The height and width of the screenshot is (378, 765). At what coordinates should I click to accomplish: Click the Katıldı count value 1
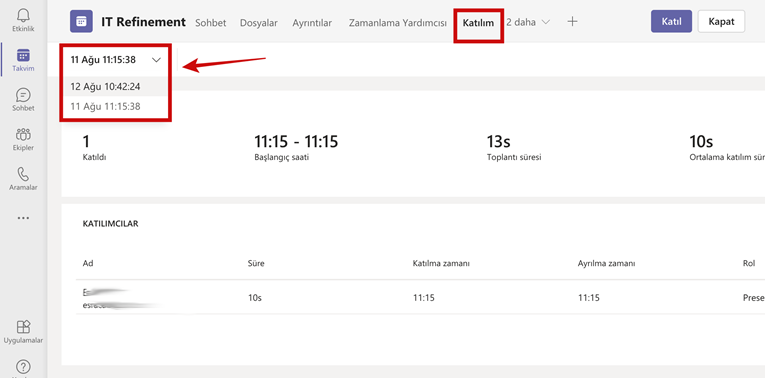coord(86,141)
